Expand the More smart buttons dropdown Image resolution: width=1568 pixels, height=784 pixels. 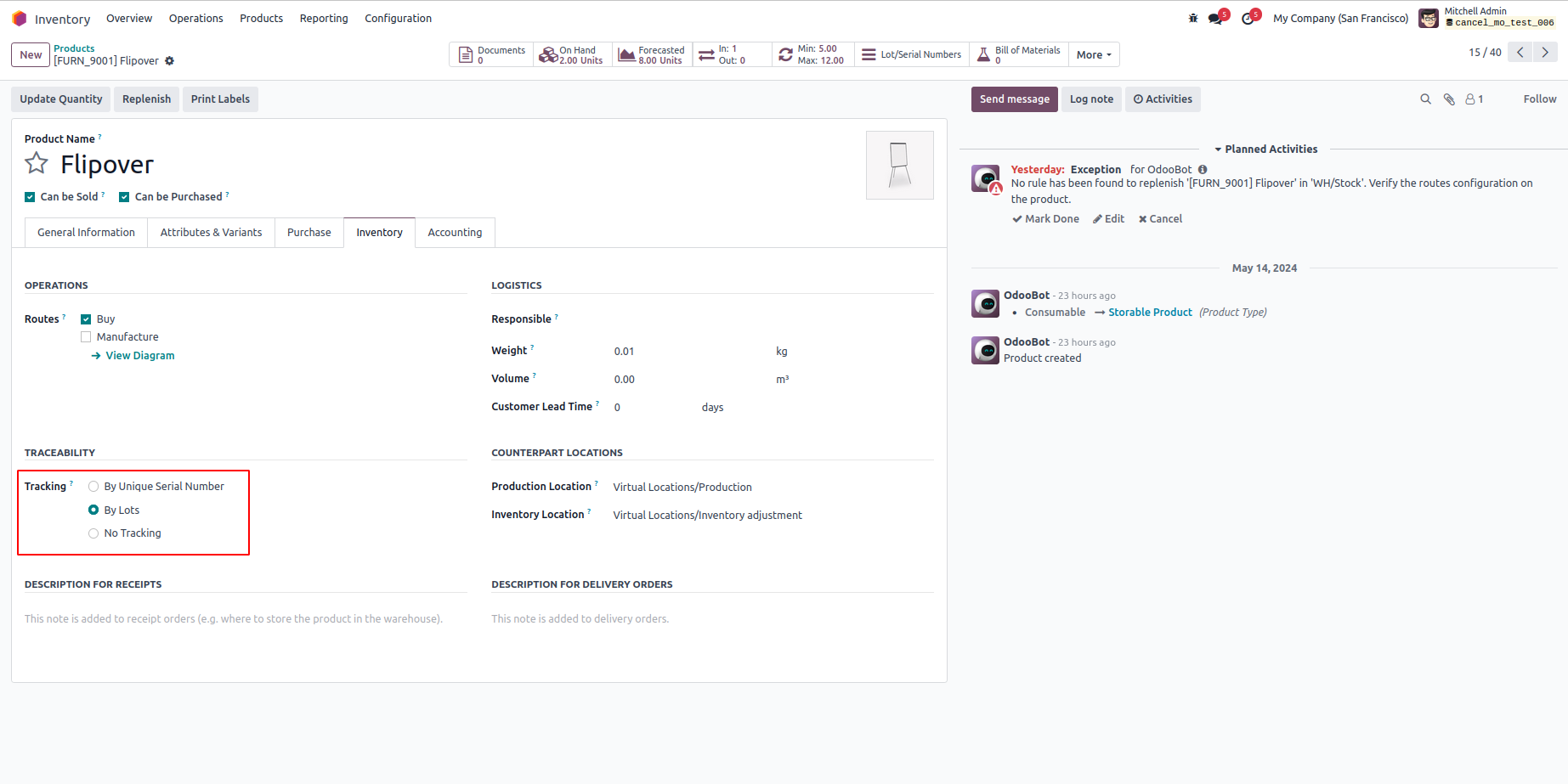[x=1093, y=54]
